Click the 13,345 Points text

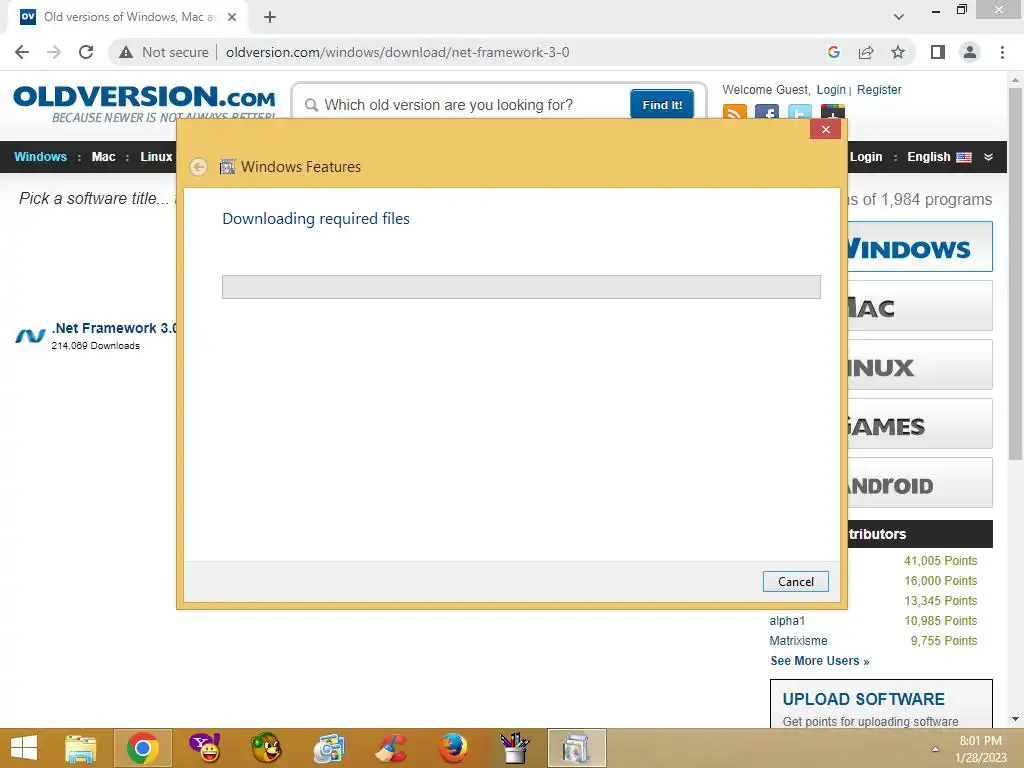940,601
